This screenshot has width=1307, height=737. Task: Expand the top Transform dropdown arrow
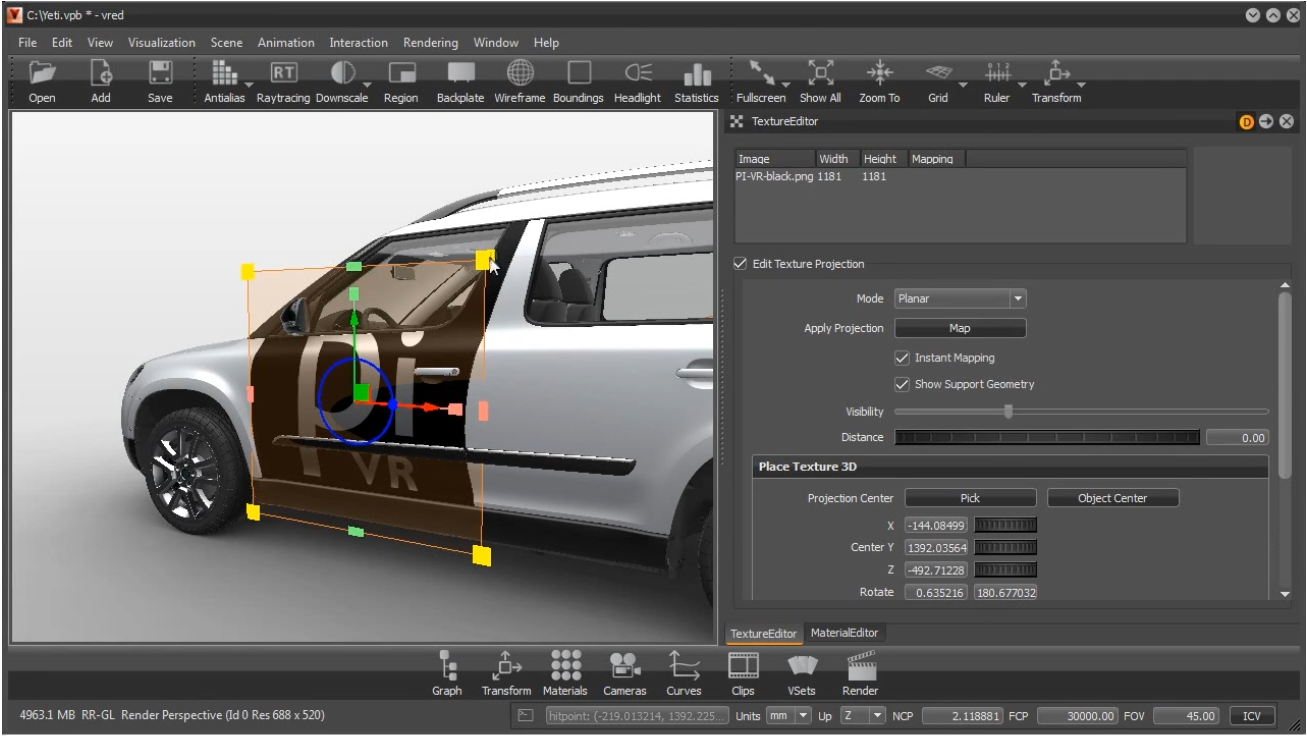1080,84
